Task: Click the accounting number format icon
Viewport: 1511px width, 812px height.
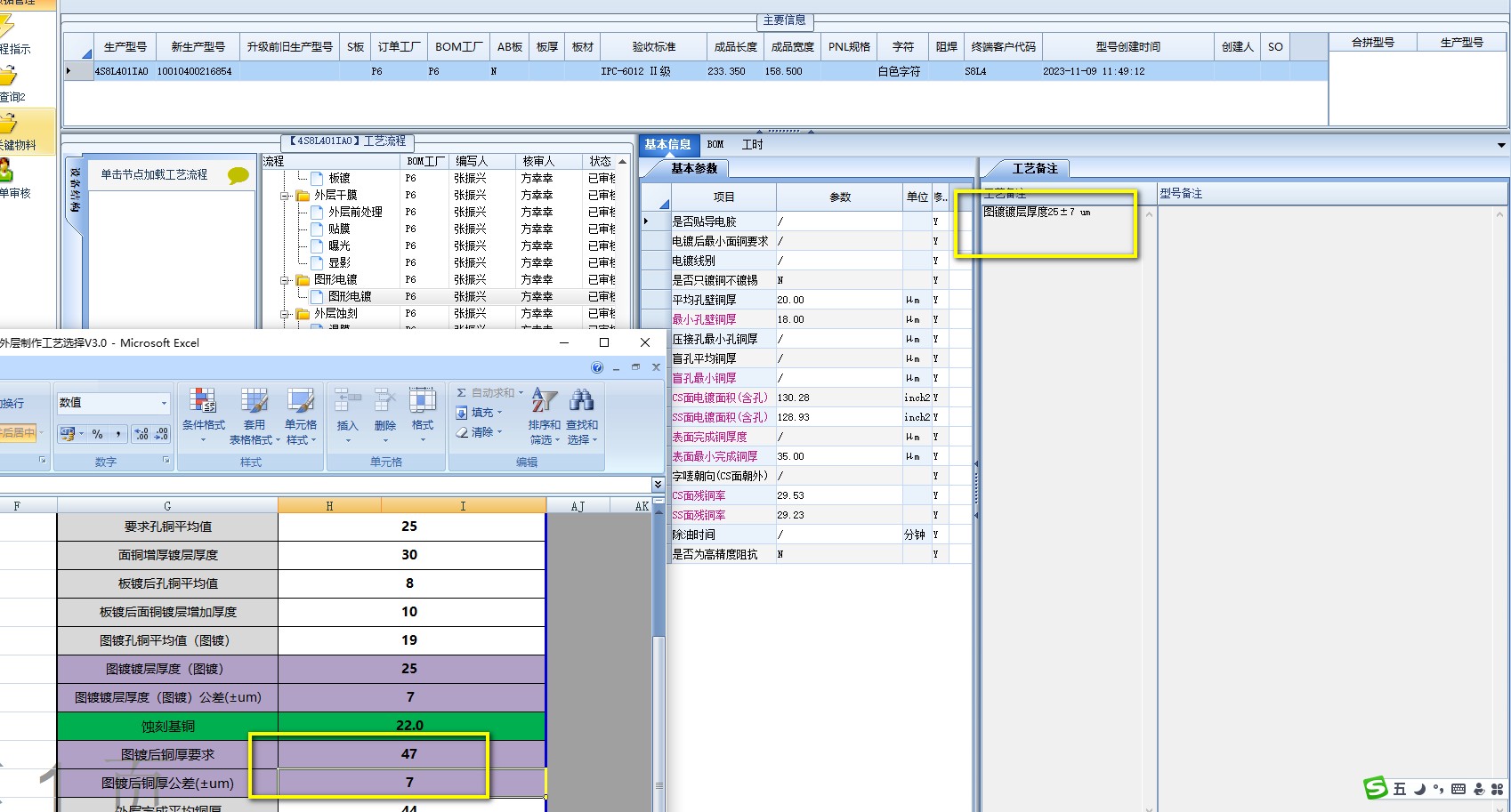Action: [68, 434]
